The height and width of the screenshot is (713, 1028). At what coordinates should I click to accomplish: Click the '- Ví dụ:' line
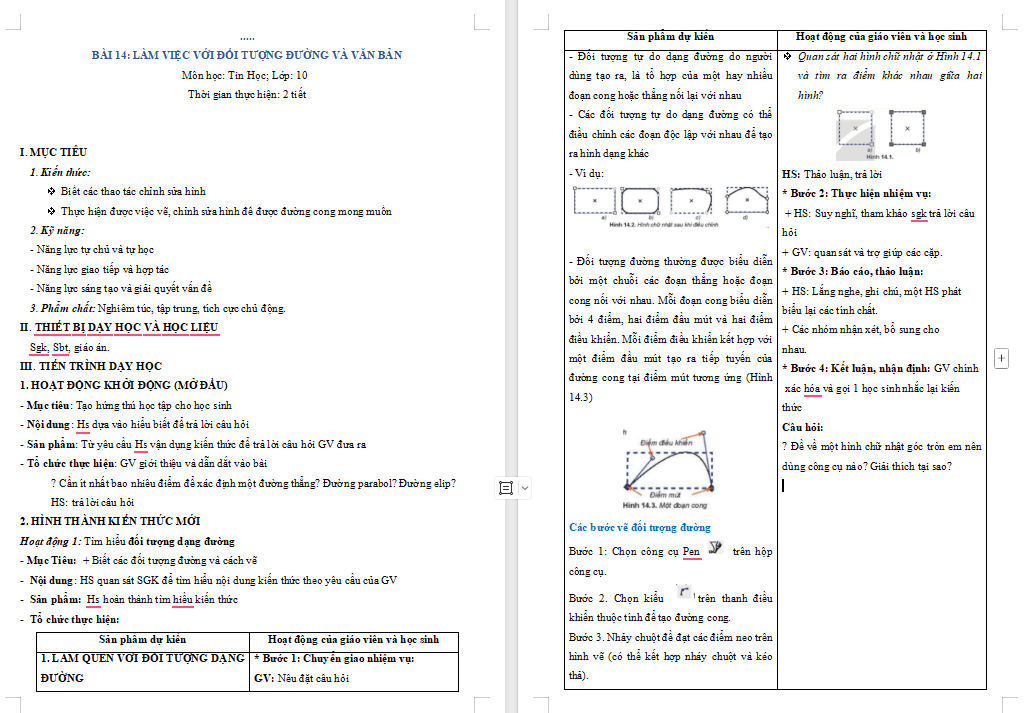(586, 174)
